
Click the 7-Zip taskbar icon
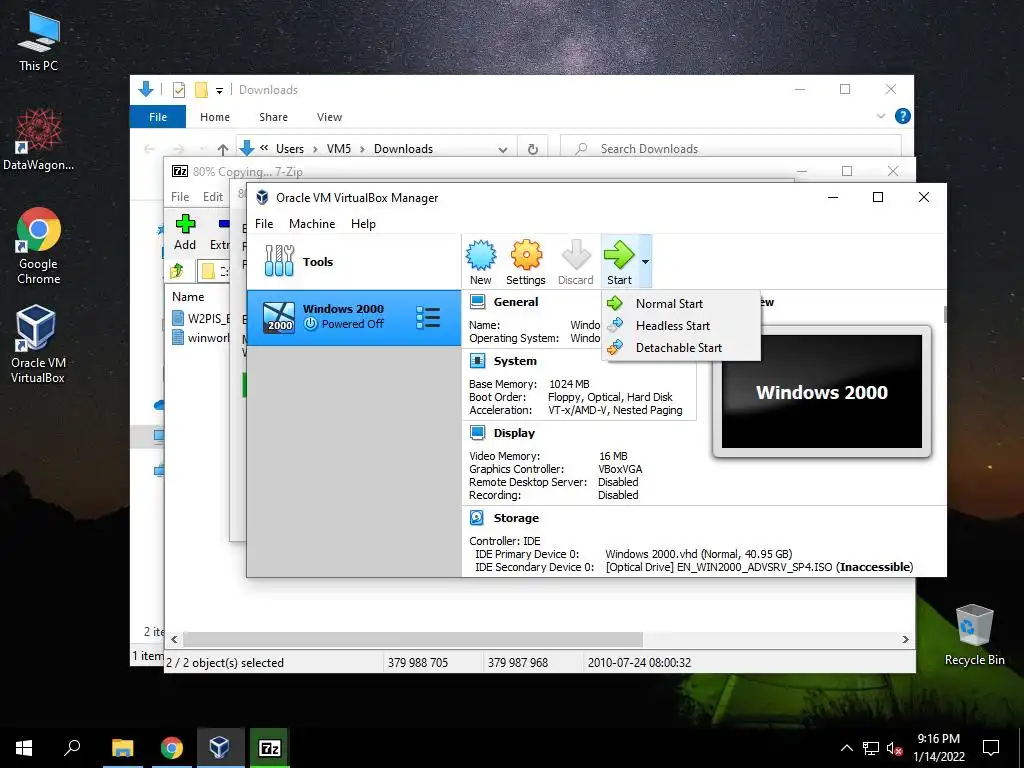coord(269,748)
